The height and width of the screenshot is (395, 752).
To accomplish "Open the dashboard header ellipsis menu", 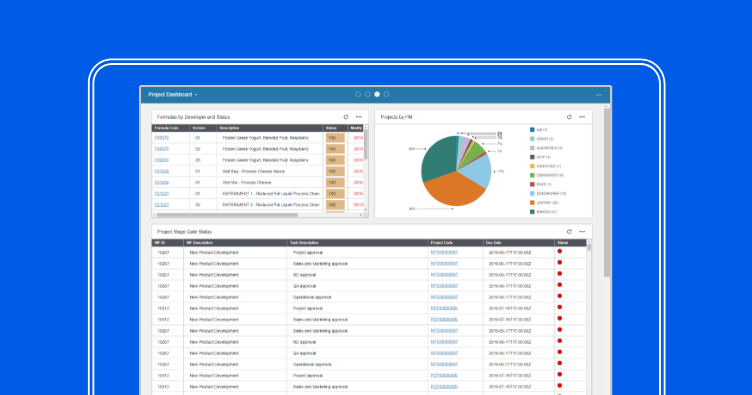I will click(x=599, y=95).
